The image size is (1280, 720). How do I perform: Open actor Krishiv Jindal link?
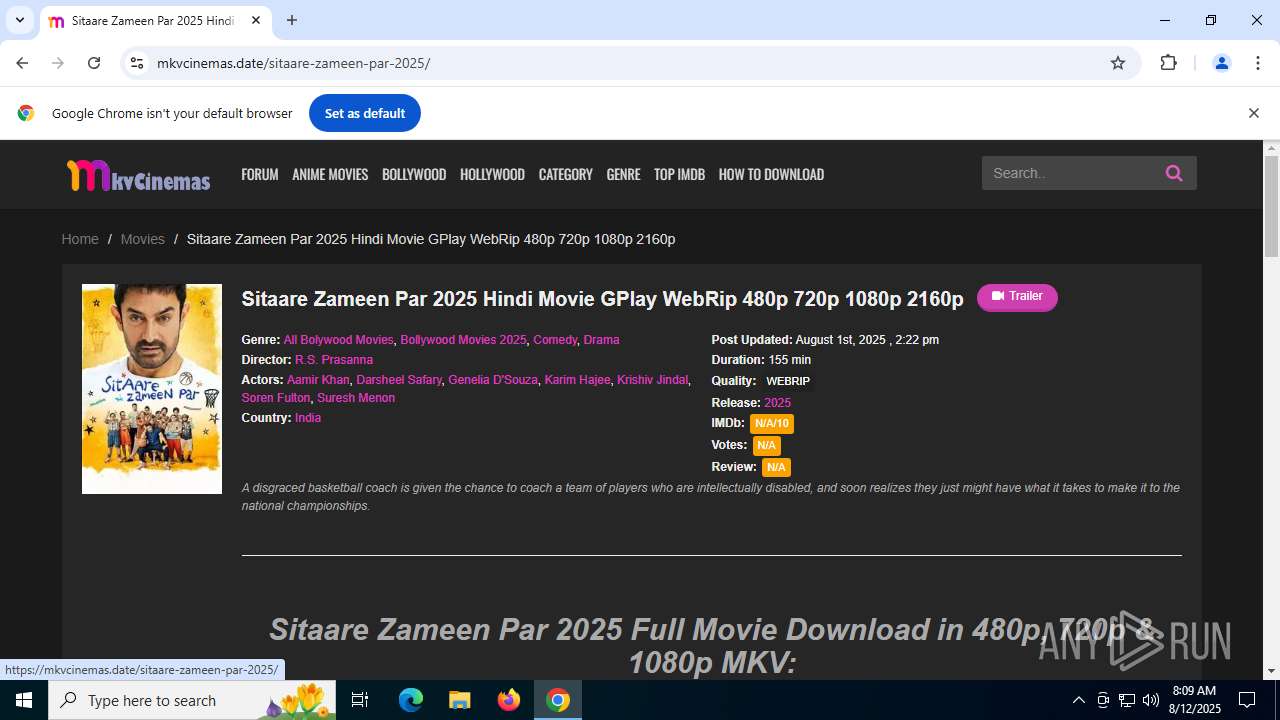[x=652, y=380]
